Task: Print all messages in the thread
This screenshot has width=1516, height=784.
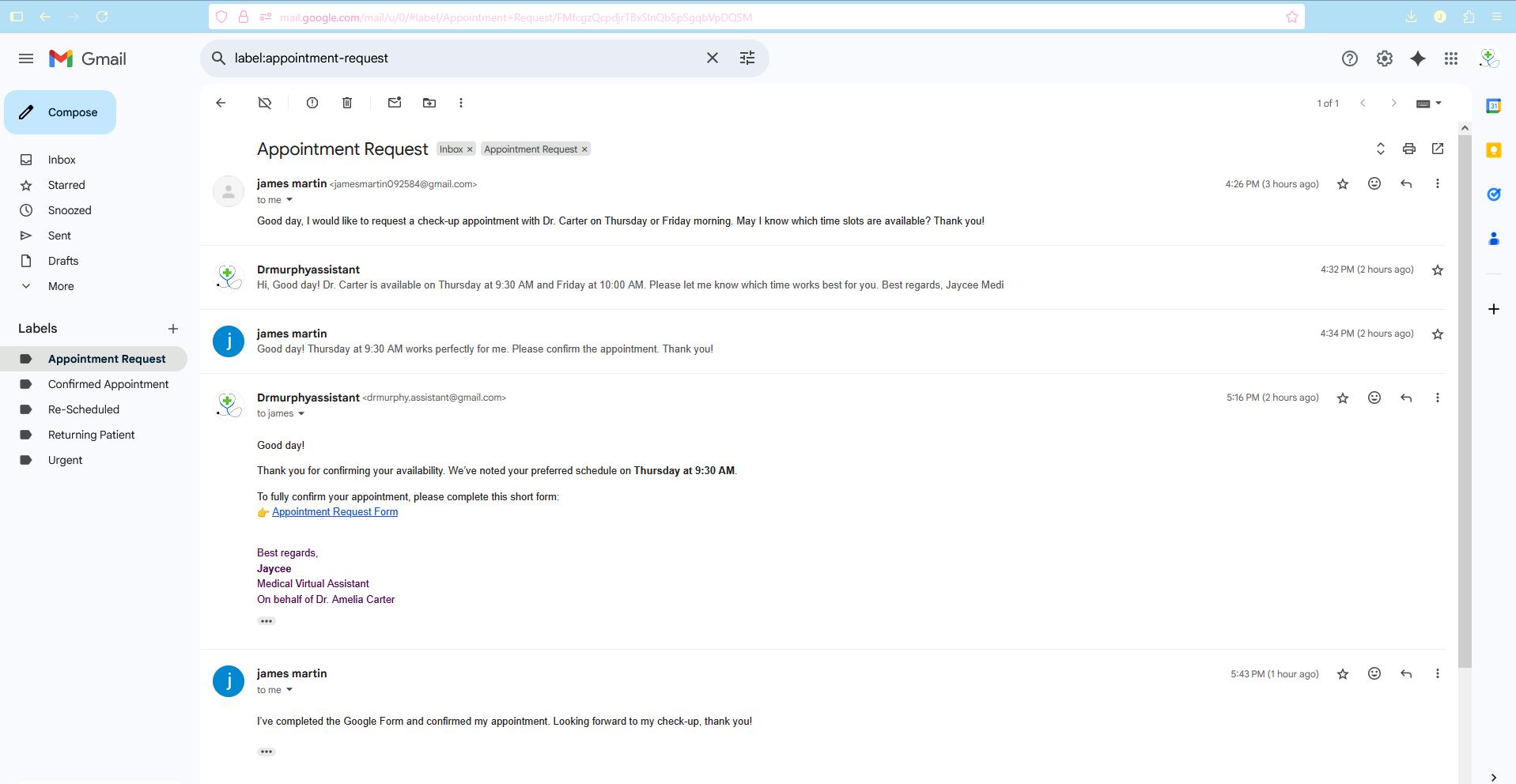Action: (x=1408, y=149)
